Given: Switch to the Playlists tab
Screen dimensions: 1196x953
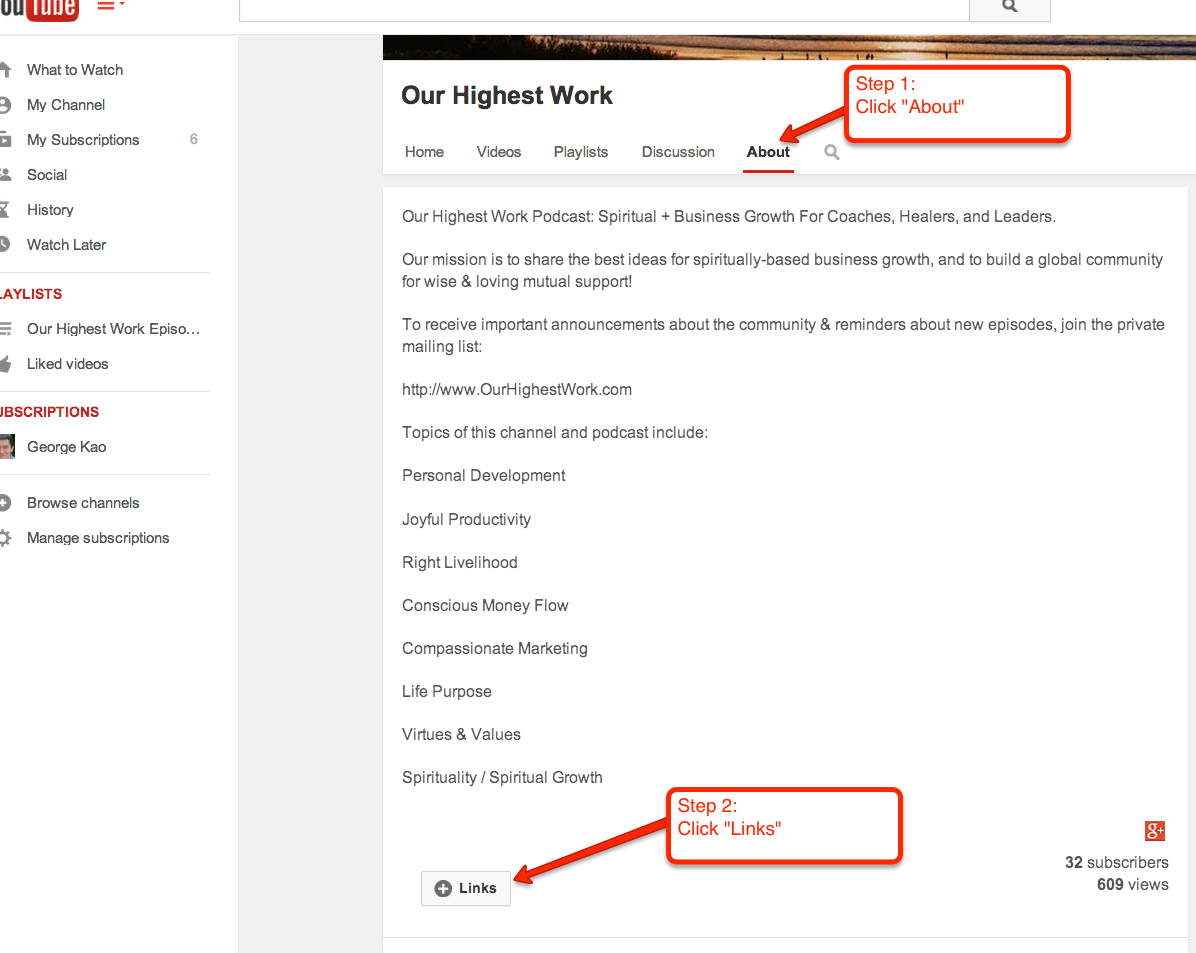Looking at the screenshot, I should click(580, 152).
